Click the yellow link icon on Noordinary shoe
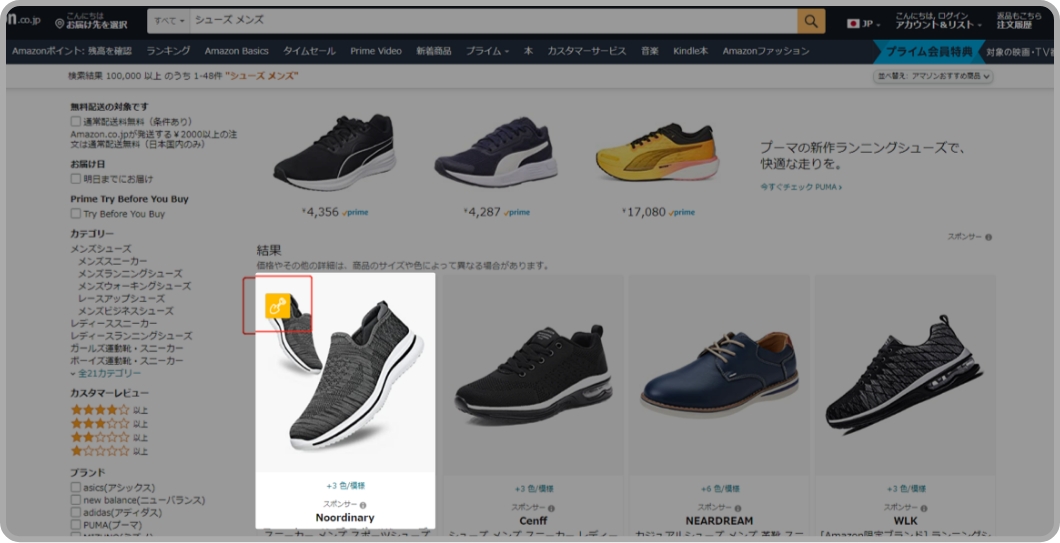The width and height of the screenshot is (1060, 543). pos(277,306)
